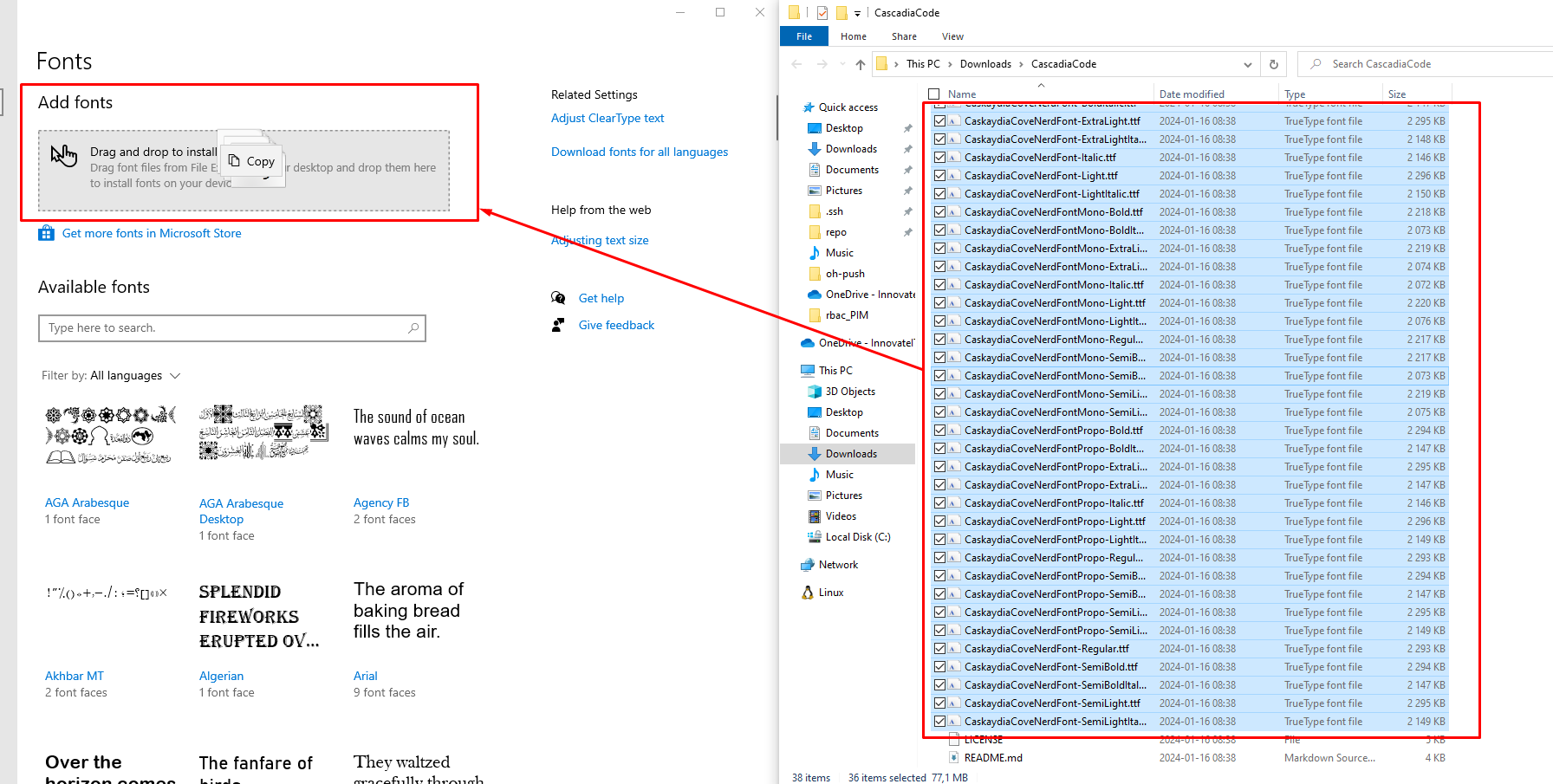
Task: Open Download fonts for all languages link
Action: click(x=640, y=152)
